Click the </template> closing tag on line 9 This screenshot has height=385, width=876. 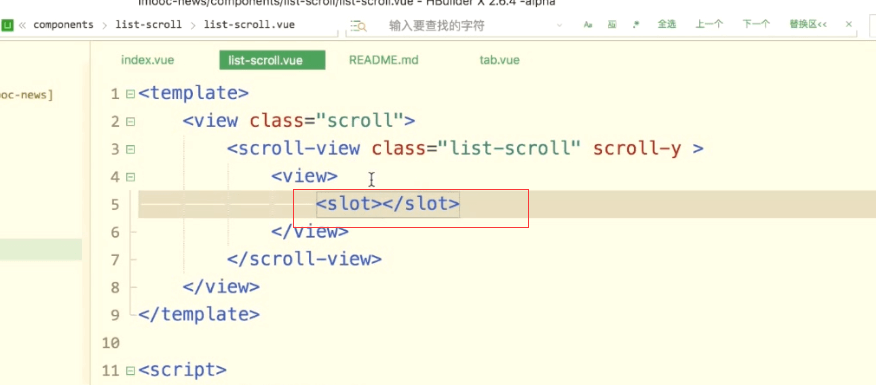tap(199, 315)
